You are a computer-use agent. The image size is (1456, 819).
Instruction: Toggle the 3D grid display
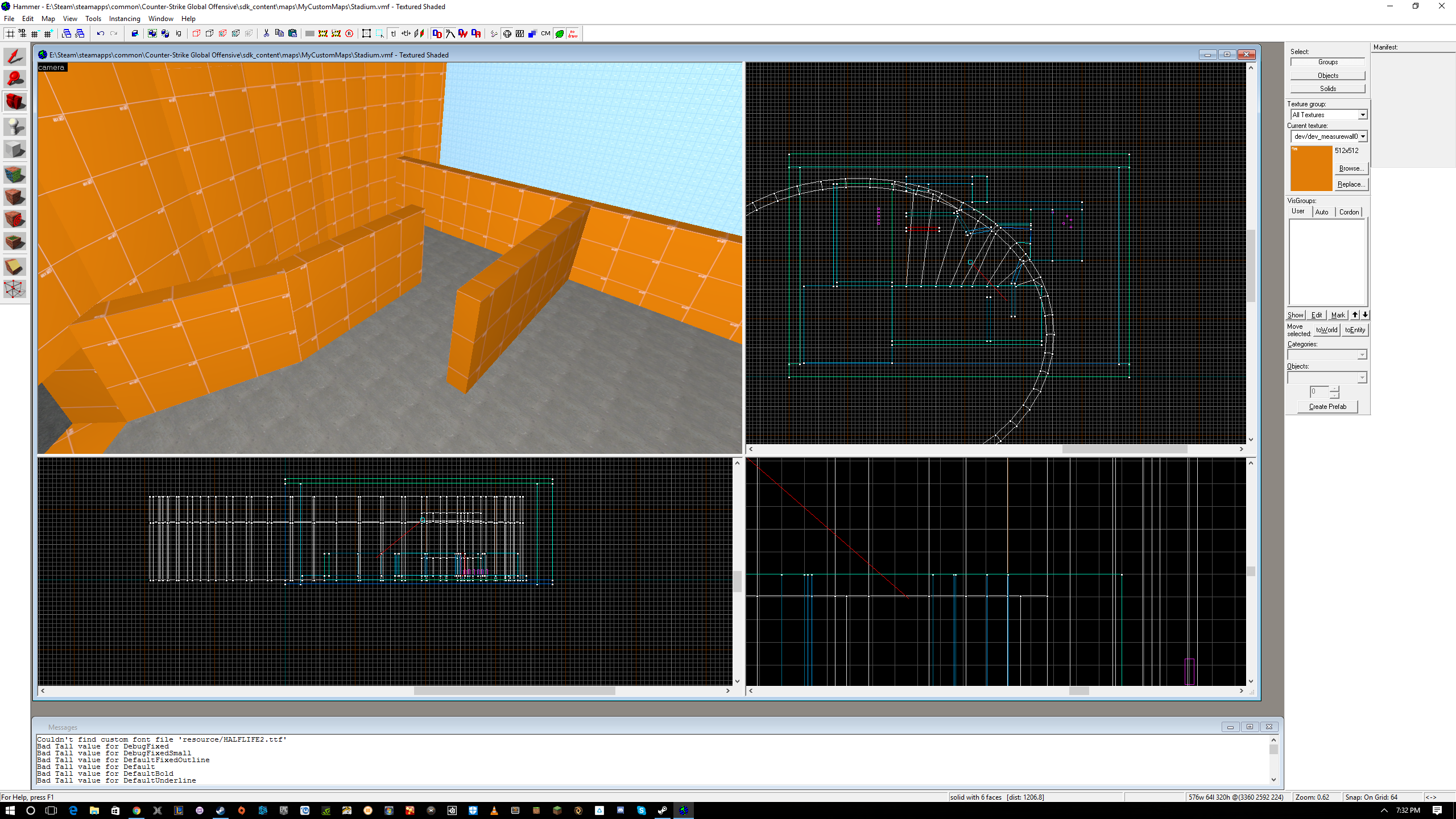(22, 34)
